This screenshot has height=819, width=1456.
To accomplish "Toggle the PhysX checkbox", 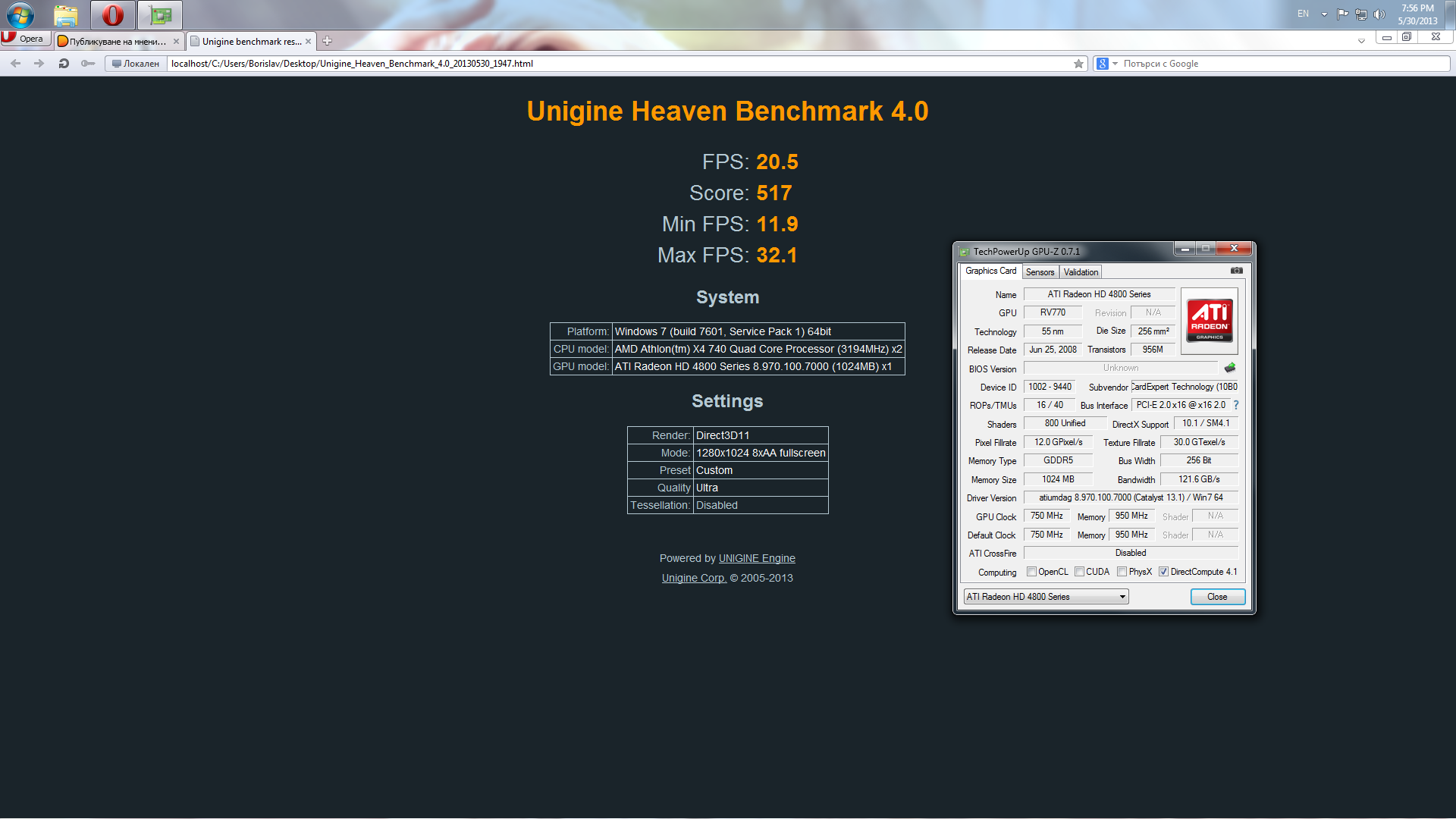I will tap(1122, 572).
